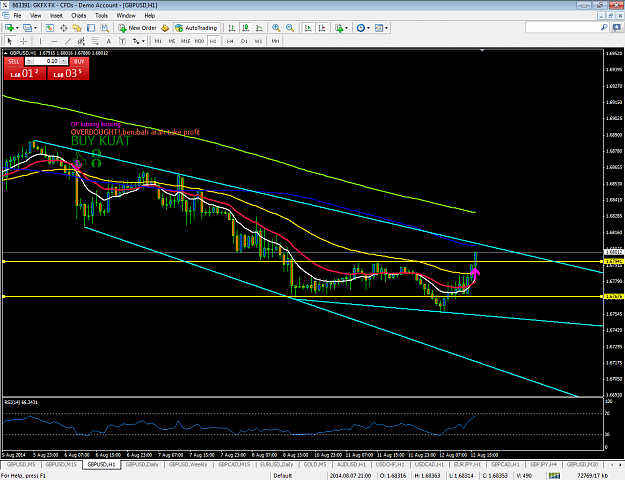This screenshot has height=480, width=625.
Task: Open the File menu
Action: (x=17, y=16)
